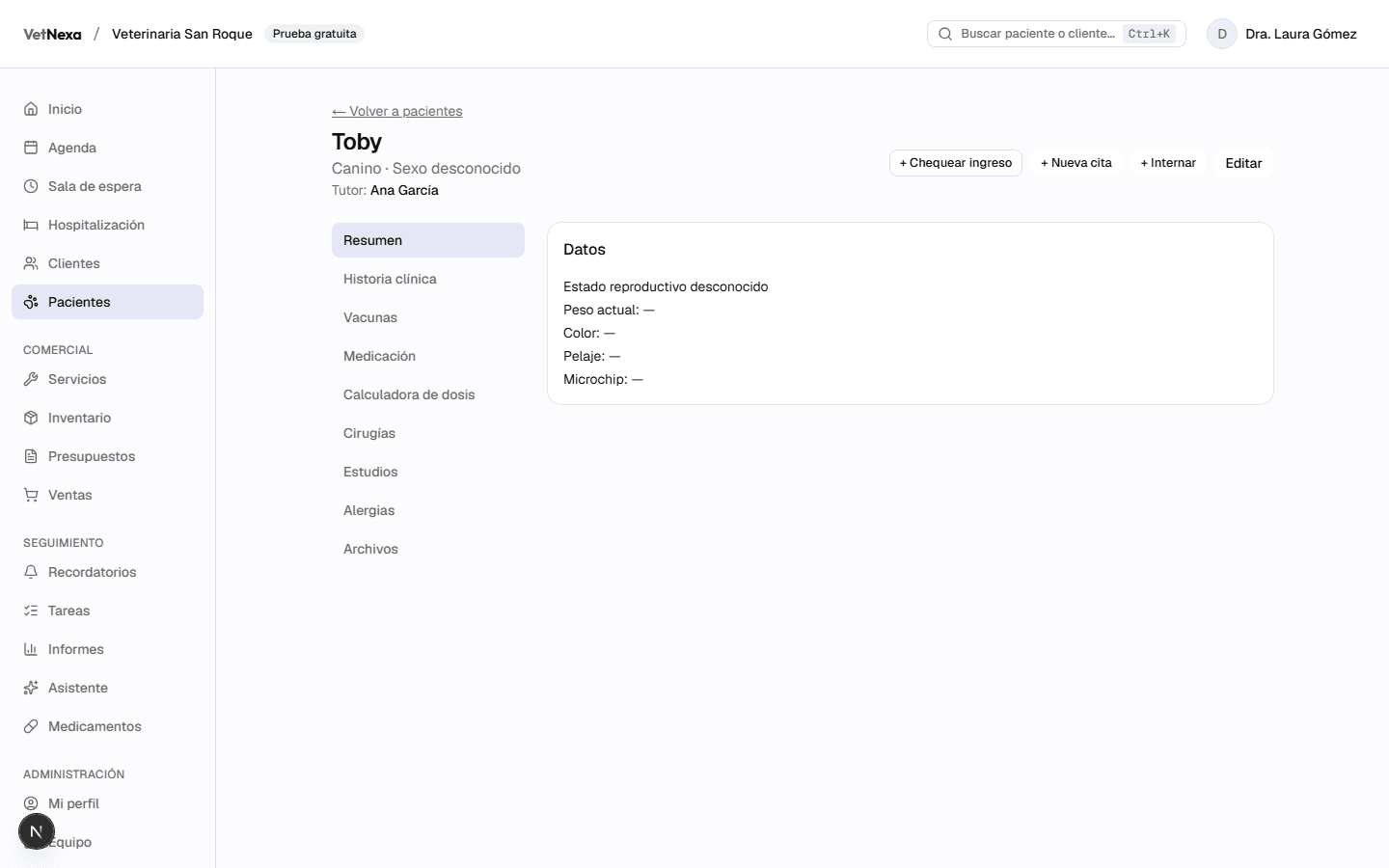Open the Servicios wrench icon

[x=31, y=379]
